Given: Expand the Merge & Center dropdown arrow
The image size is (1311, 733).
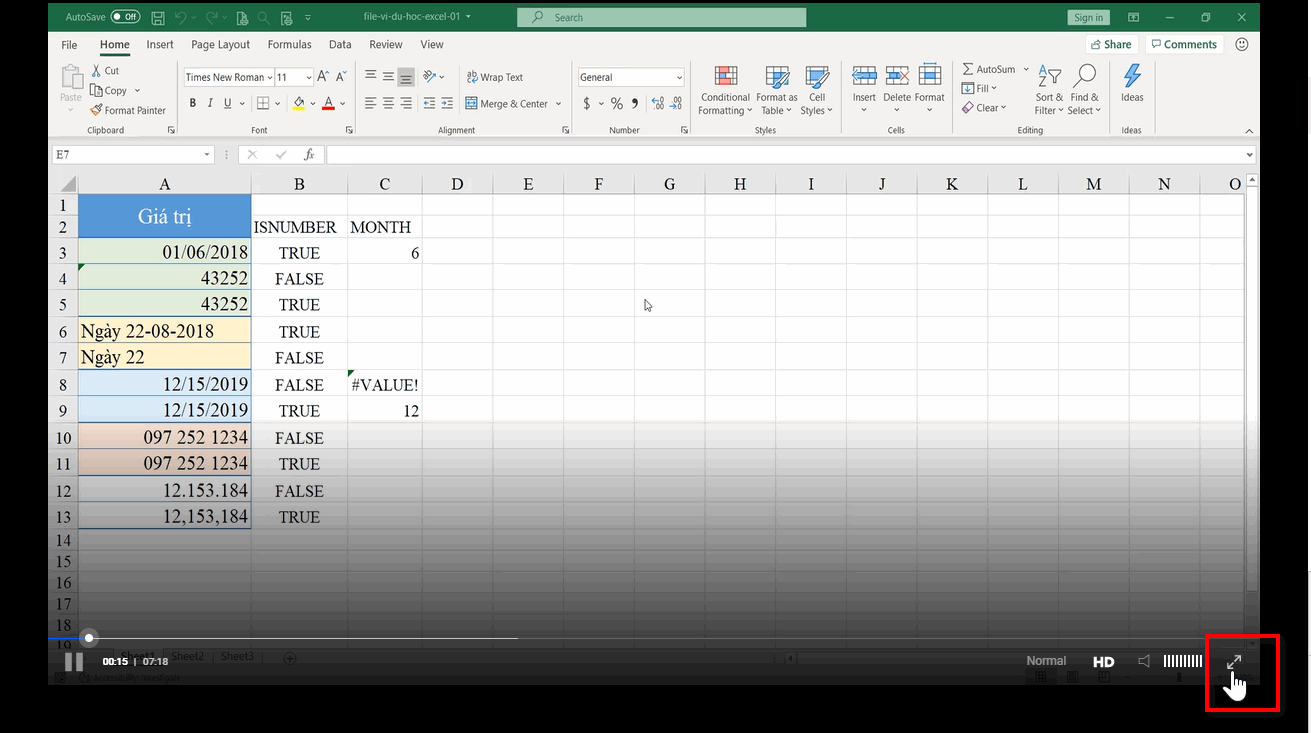Looking at the screenshot, I should pyautogui.click(x=558, y=103).
